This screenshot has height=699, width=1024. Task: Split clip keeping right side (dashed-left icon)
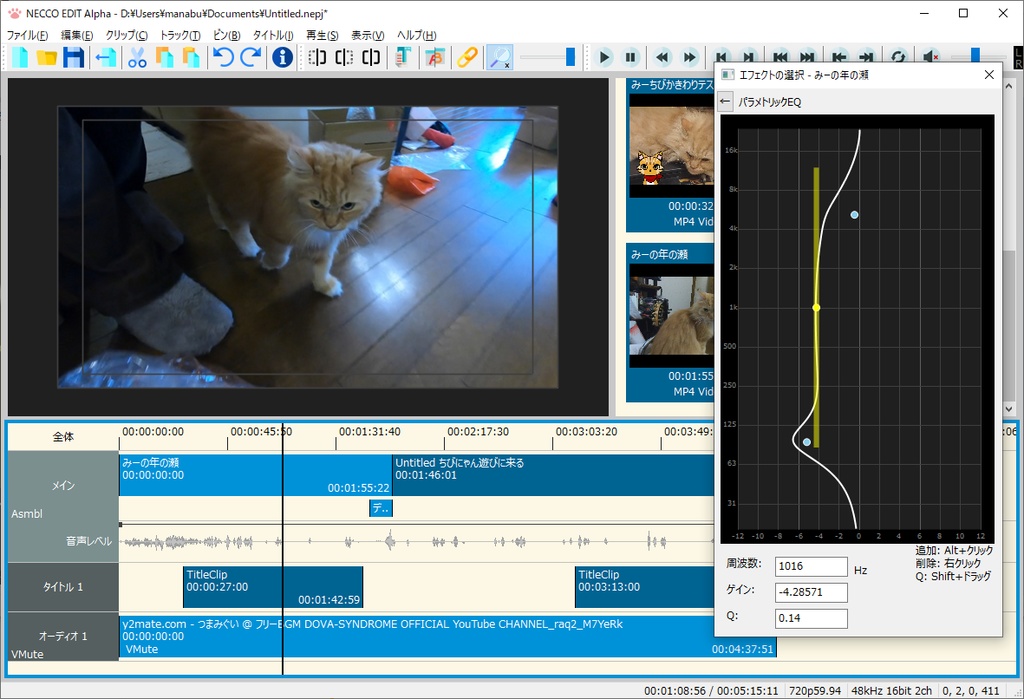[x=317, y=57]
